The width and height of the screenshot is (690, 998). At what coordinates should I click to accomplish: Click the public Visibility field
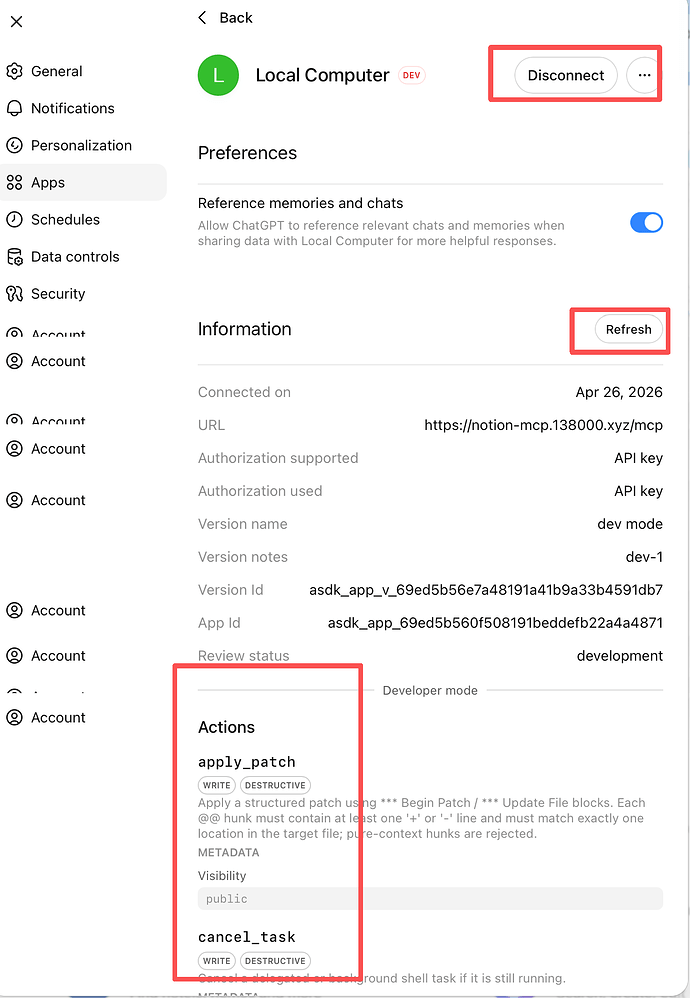coord(430,899)
